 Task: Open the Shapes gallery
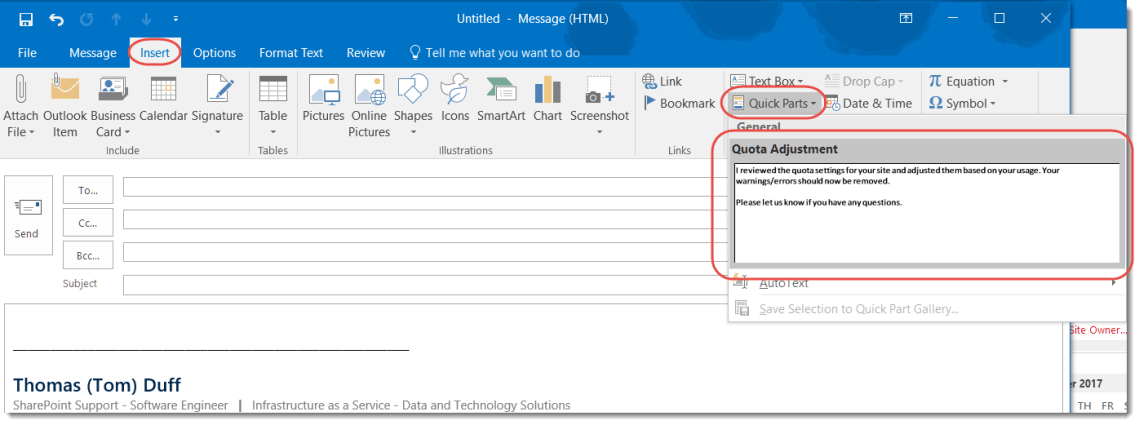413,107
